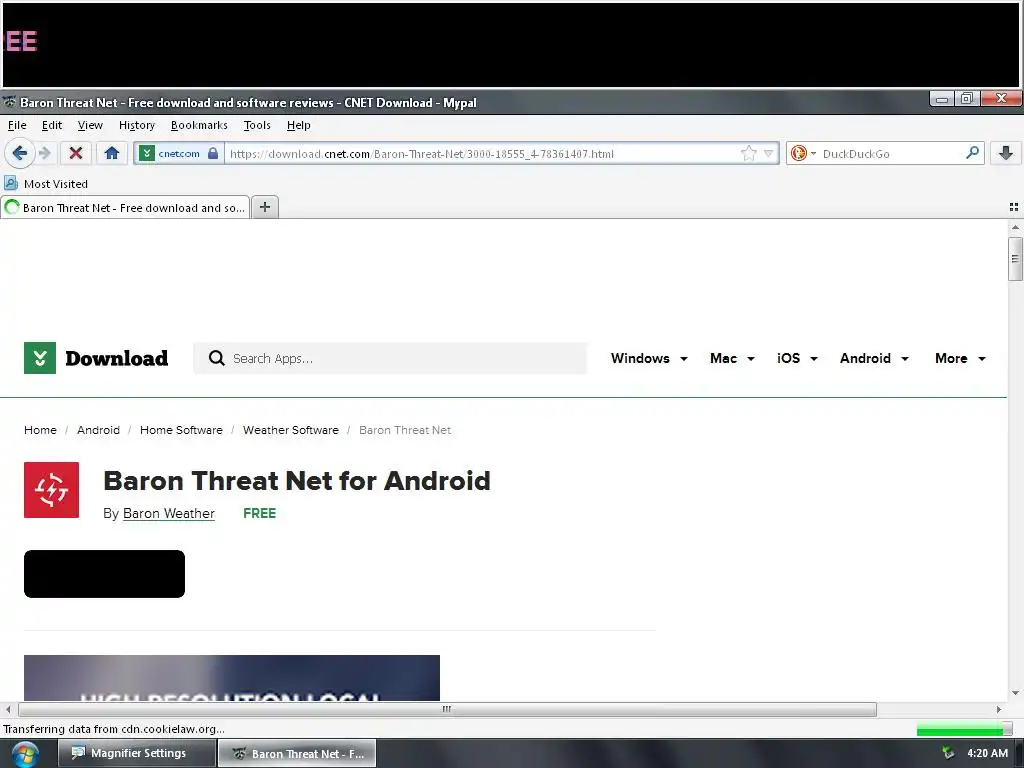The width and height of the screenshot is (1024, 768).
Task: Click the system tray network icon
Action: [x=948, y=753]
